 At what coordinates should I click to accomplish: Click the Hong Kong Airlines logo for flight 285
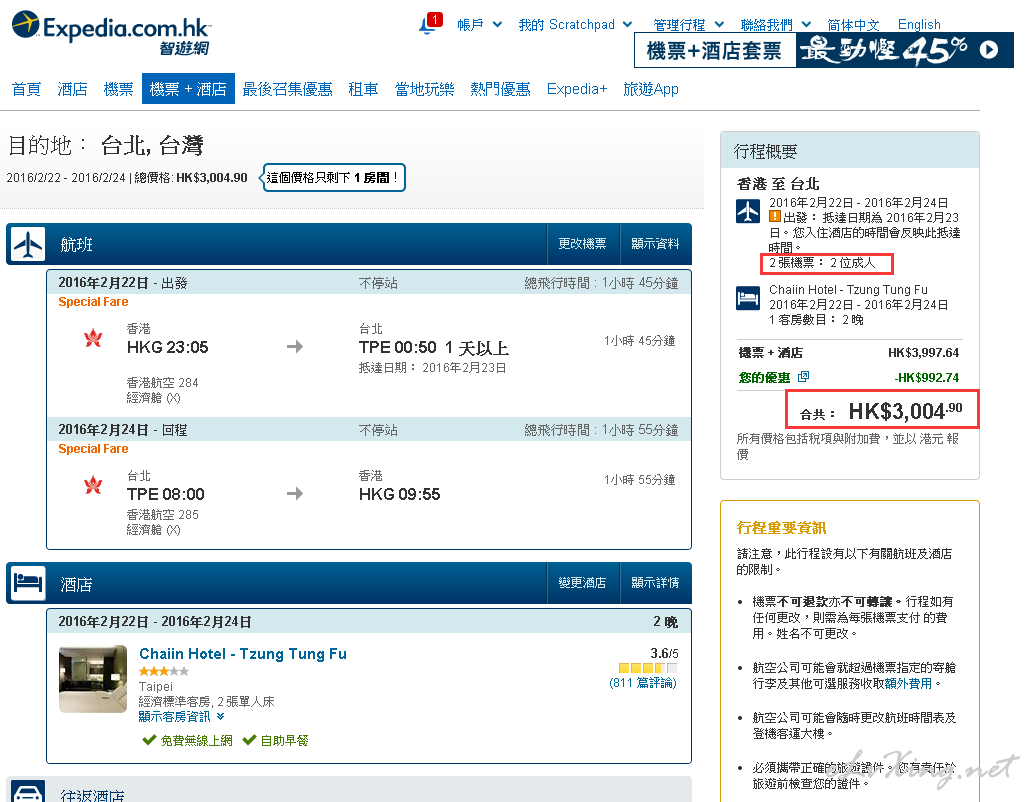(x=93, y=485)
